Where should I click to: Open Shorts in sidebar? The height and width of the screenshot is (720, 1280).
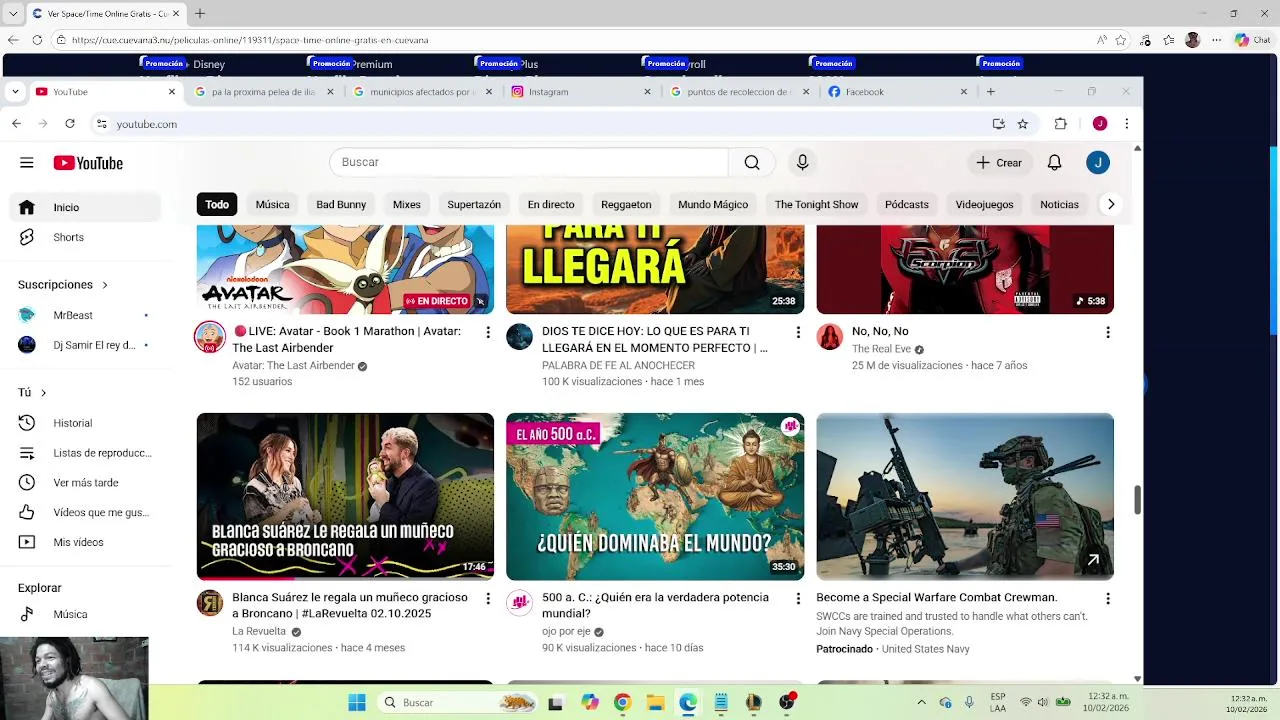pyautogui.click(x=86, y=237)
